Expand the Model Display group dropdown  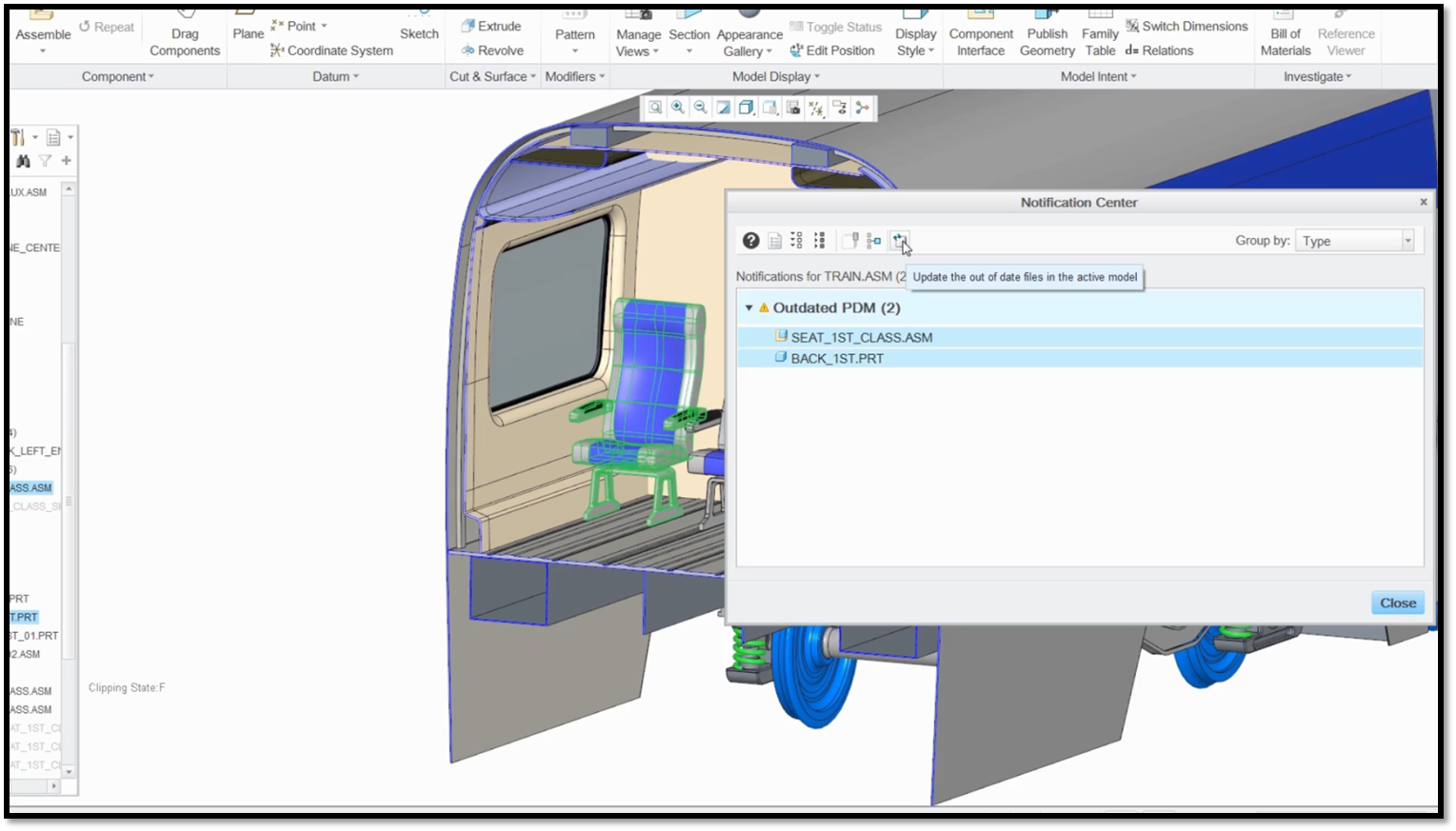775,76
